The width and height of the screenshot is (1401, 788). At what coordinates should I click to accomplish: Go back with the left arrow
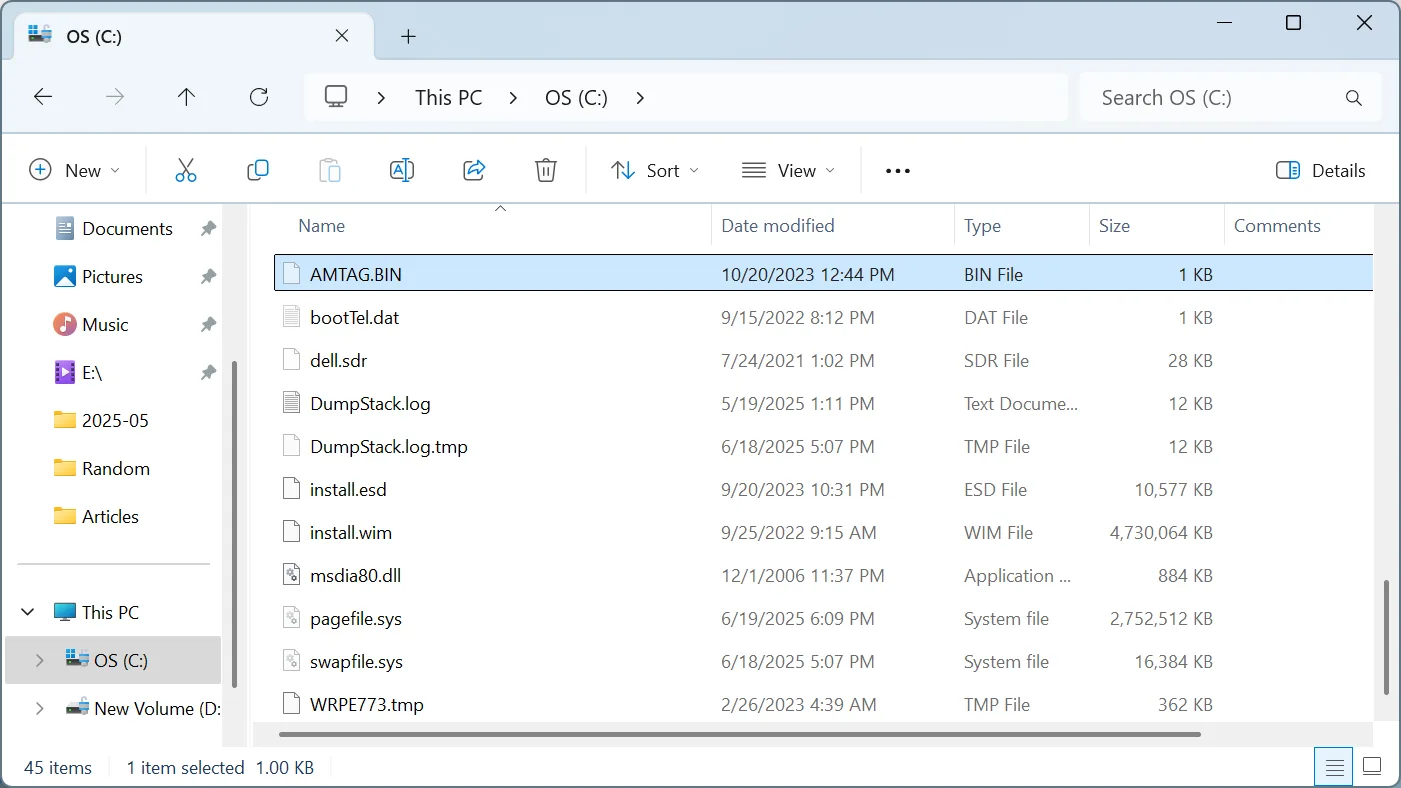[43, 97]
